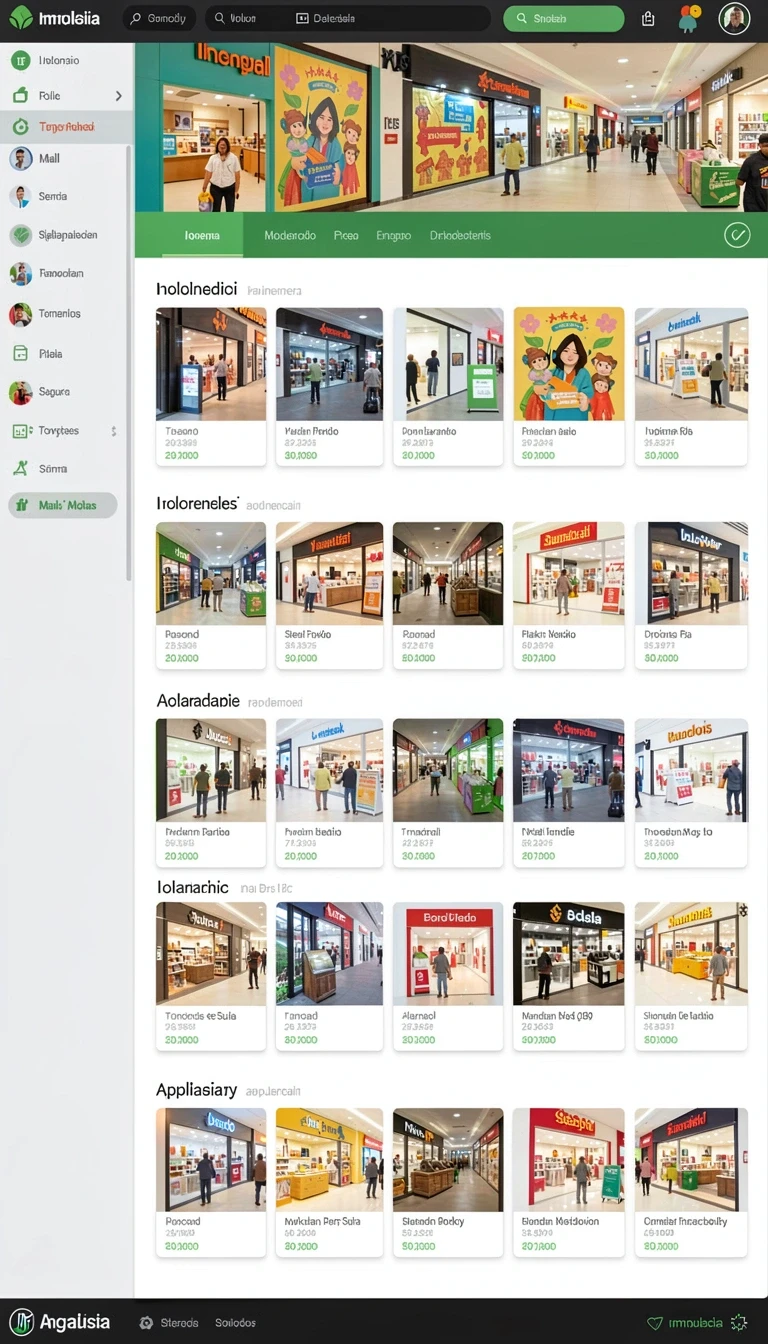
Task: Open the Bdsla dark storefront card
Action: [x=569, y=976]
